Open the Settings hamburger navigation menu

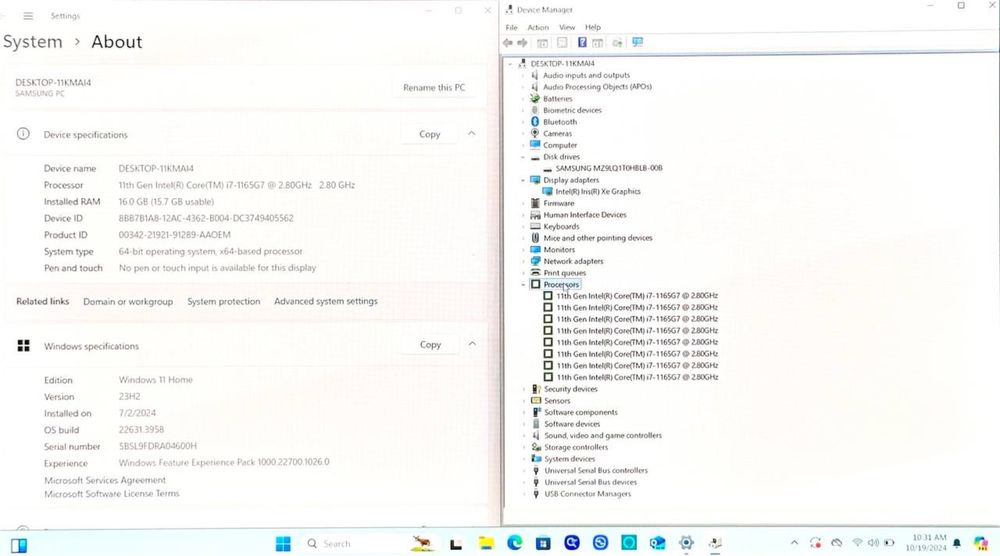pyautogui.click(x=28, y=16)
